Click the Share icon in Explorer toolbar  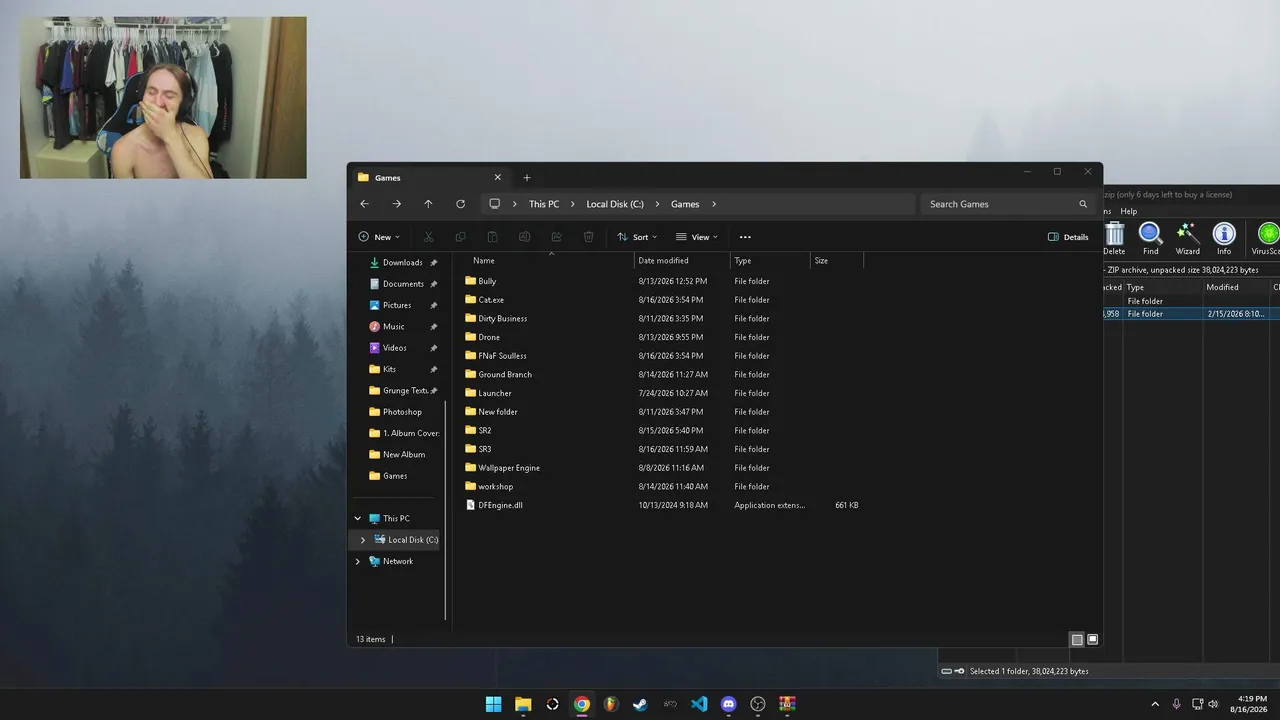click(556, 237)
